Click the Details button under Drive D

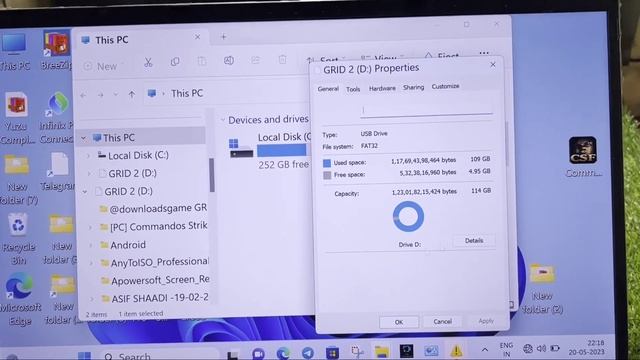[x=474, y=241]
